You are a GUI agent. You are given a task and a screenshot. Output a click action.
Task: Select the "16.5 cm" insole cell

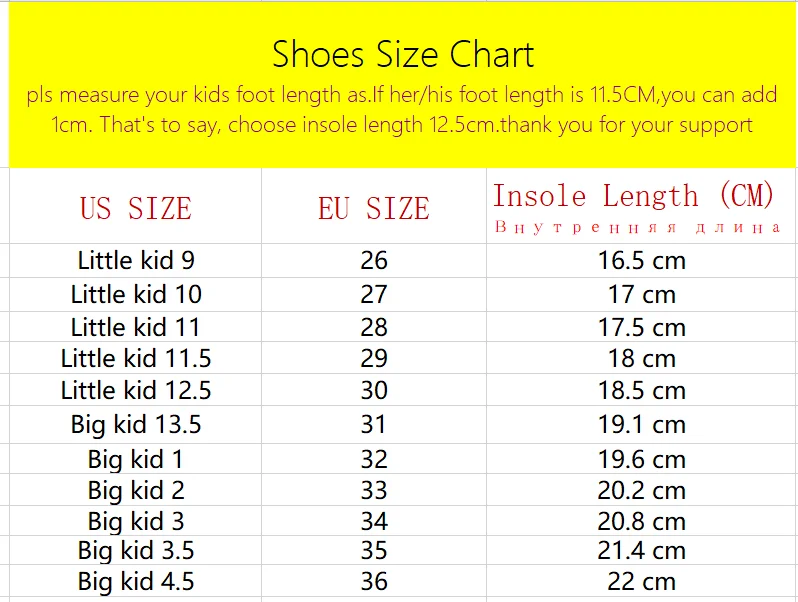pyautogui.click(x=641, y=261)
